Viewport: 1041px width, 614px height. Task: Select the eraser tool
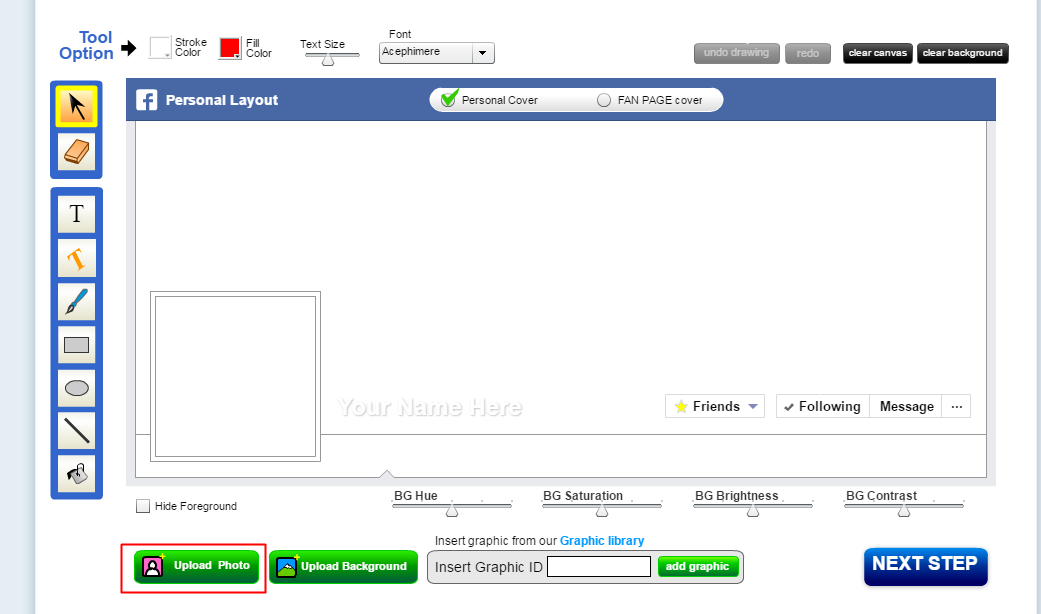coord(76,152)
